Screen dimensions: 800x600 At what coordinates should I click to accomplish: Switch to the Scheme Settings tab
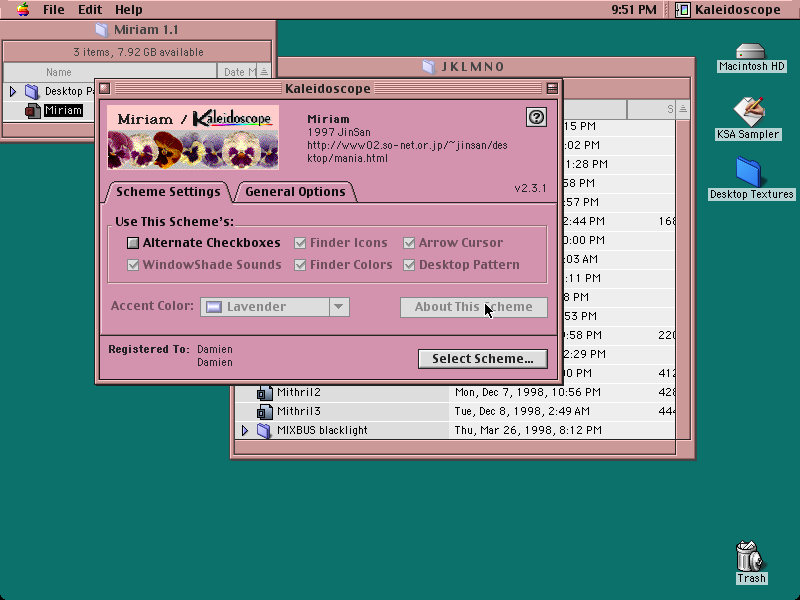click(168, 192)
